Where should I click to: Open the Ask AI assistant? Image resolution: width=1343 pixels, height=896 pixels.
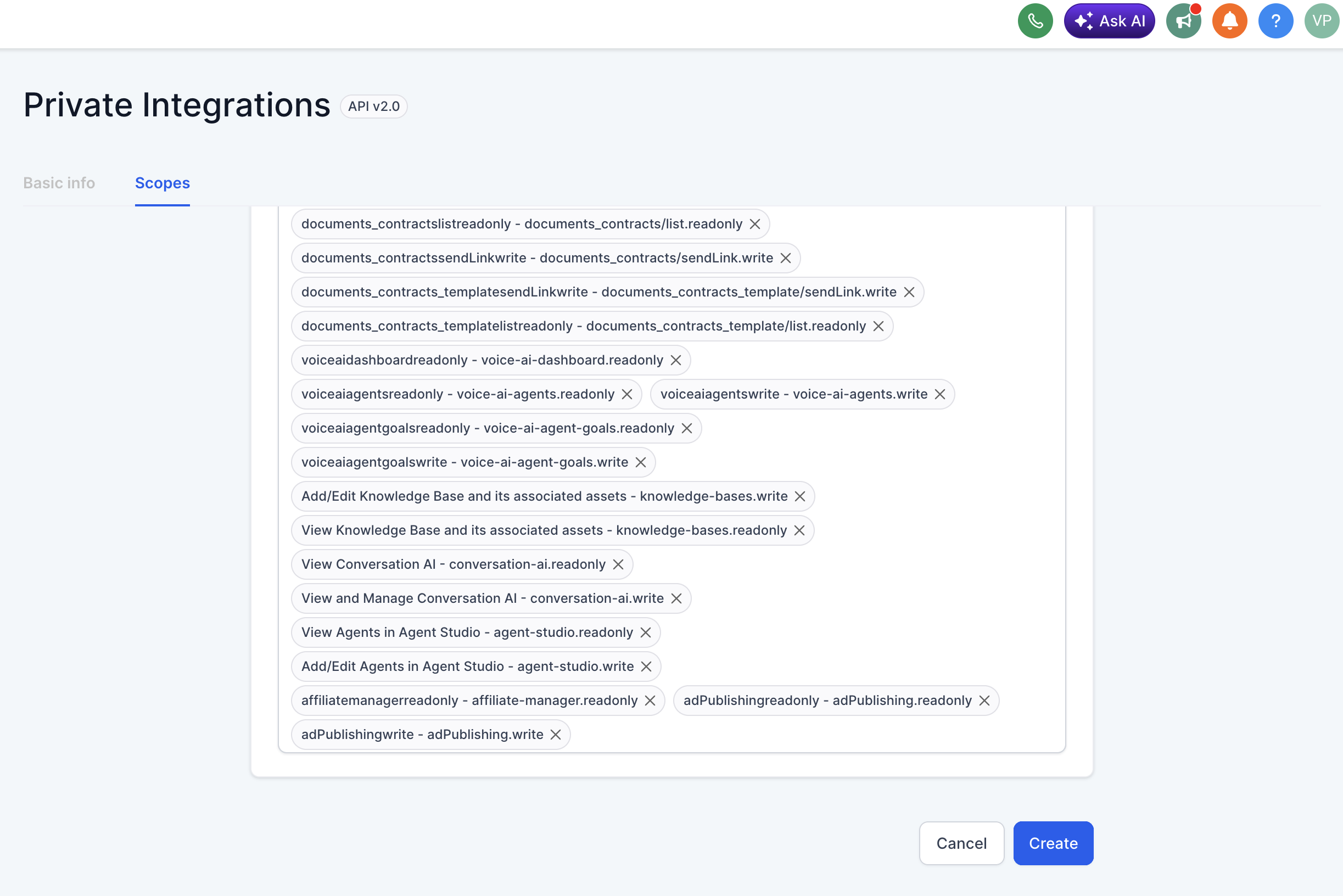click(x=1109, y=21)
